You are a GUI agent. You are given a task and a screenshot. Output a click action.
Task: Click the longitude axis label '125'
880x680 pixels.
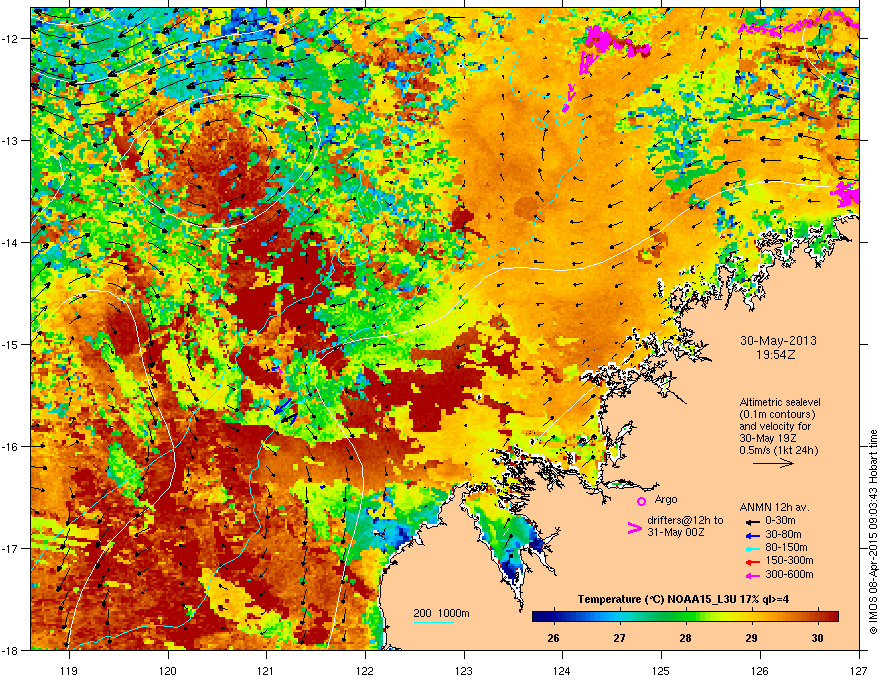coord(661,670)
